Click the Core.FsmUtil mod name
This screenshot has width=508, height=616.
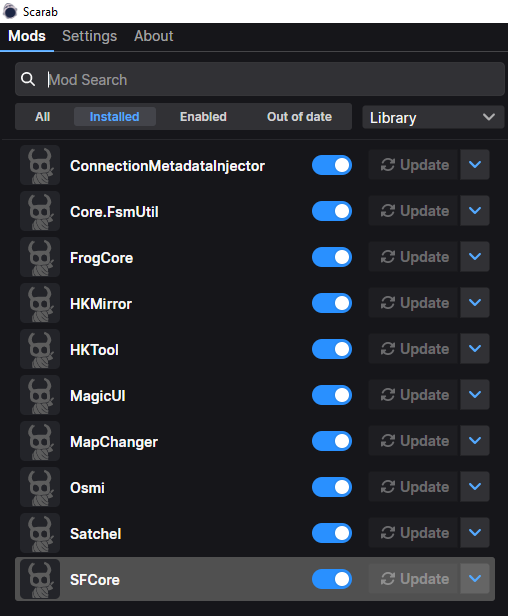point(114,212)
